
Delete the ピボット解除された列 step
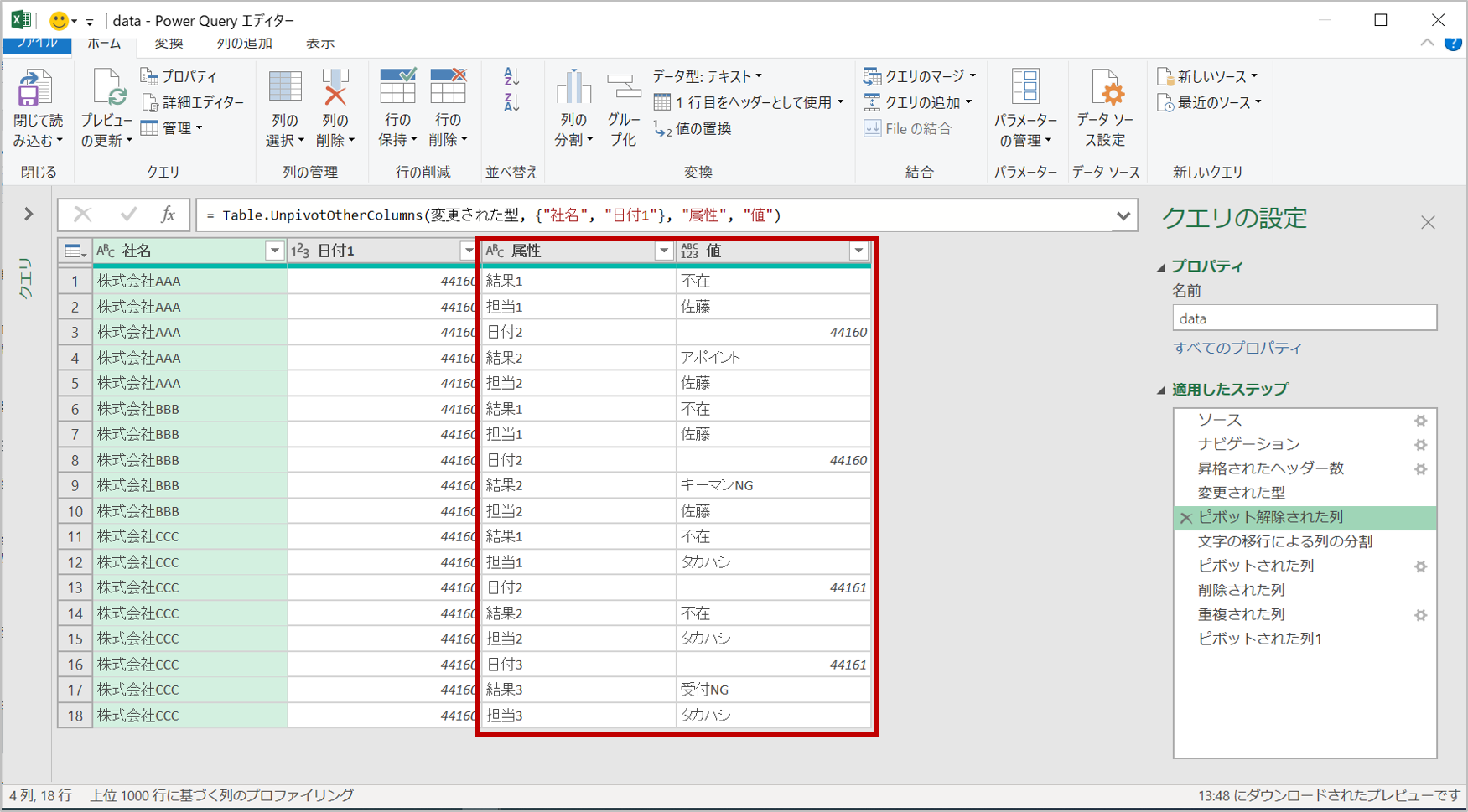point(1185,518)
